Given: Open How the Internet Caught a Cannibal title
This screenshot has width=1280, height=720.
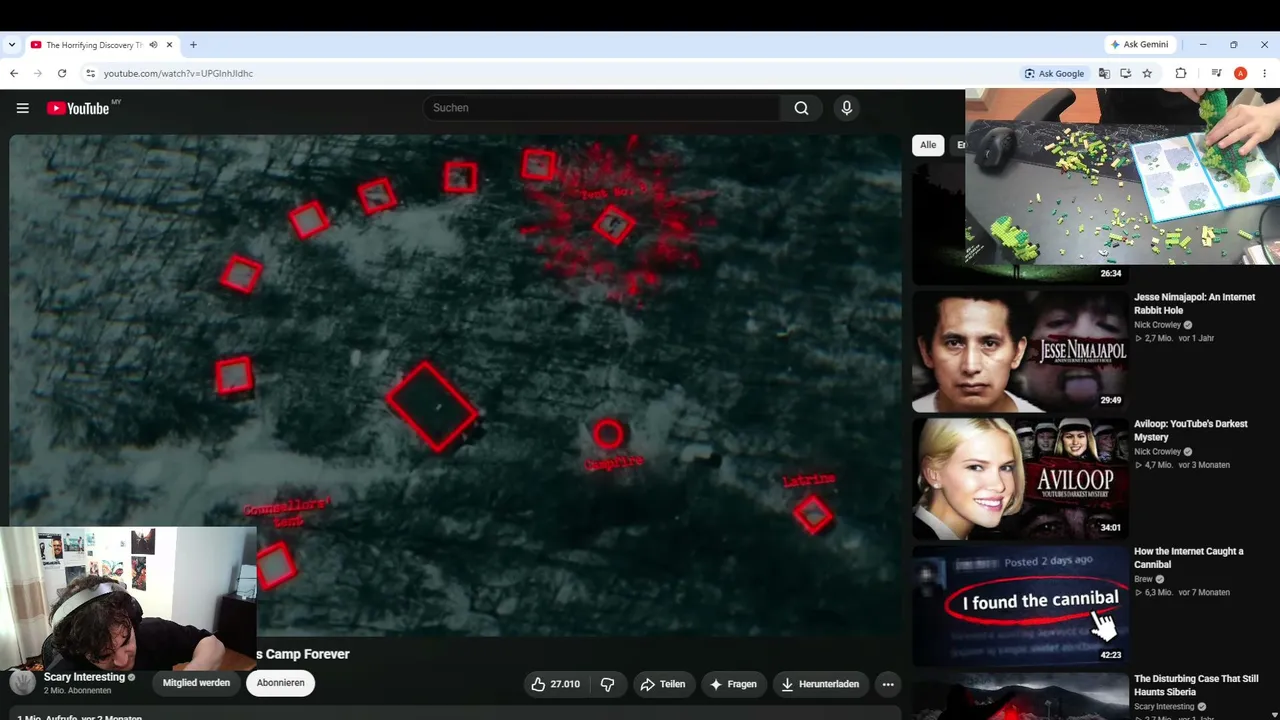Looking at the screenshot, I should pyautogui.click(x=1189, y=557).
